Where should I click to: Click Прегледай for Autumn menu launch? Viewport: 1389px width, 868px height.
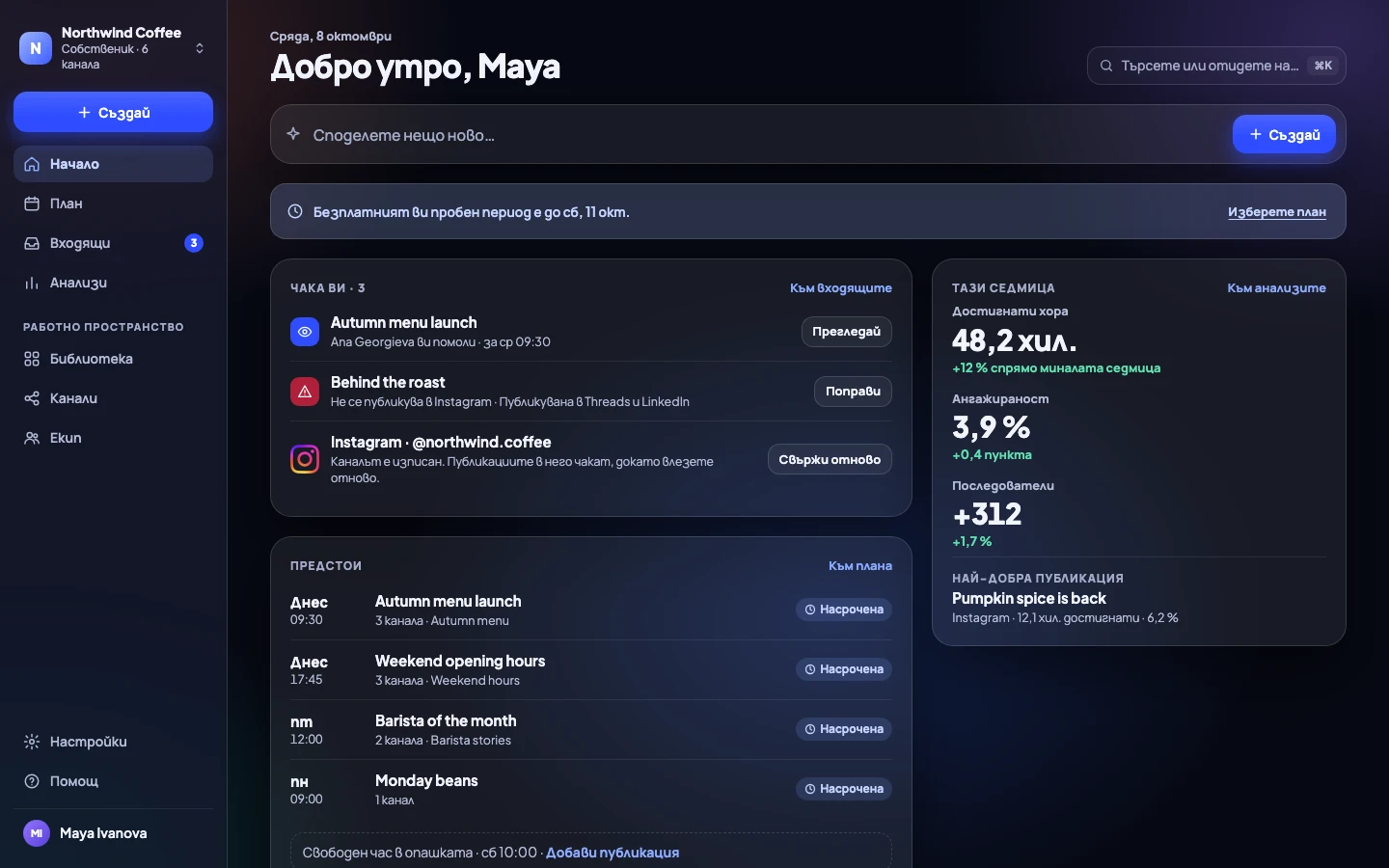click(x=847, y=332)
